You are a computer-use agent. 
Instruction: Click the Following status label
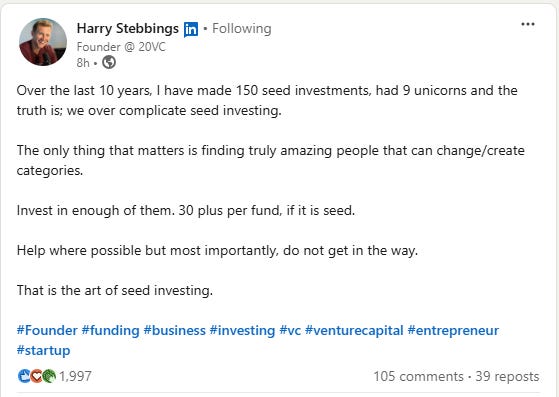pos(242,29)
